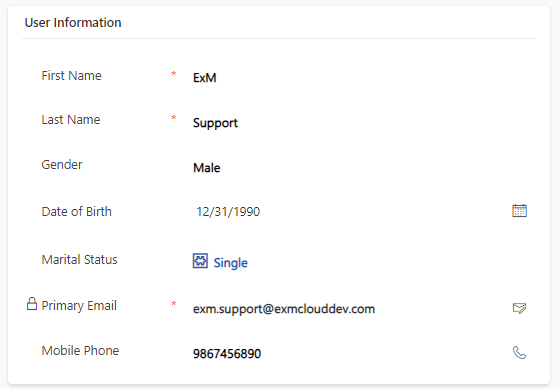Click the Marital Status label
Image resolution: width=560 pixels, height=389 pixels.
point(79,259)
